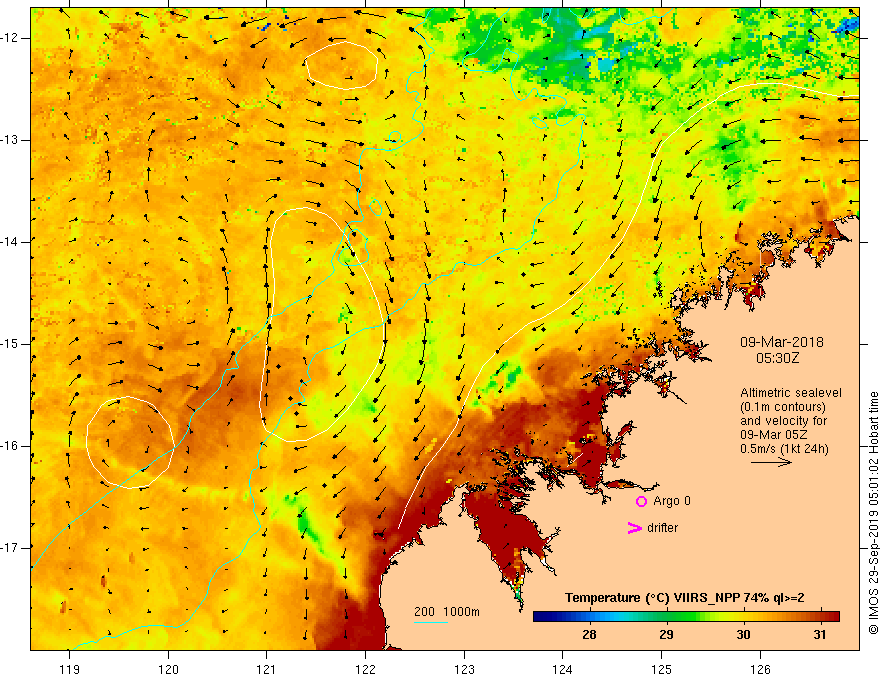
Task: Click the 200 1000m isobath label
Action: tap(447, 612)
